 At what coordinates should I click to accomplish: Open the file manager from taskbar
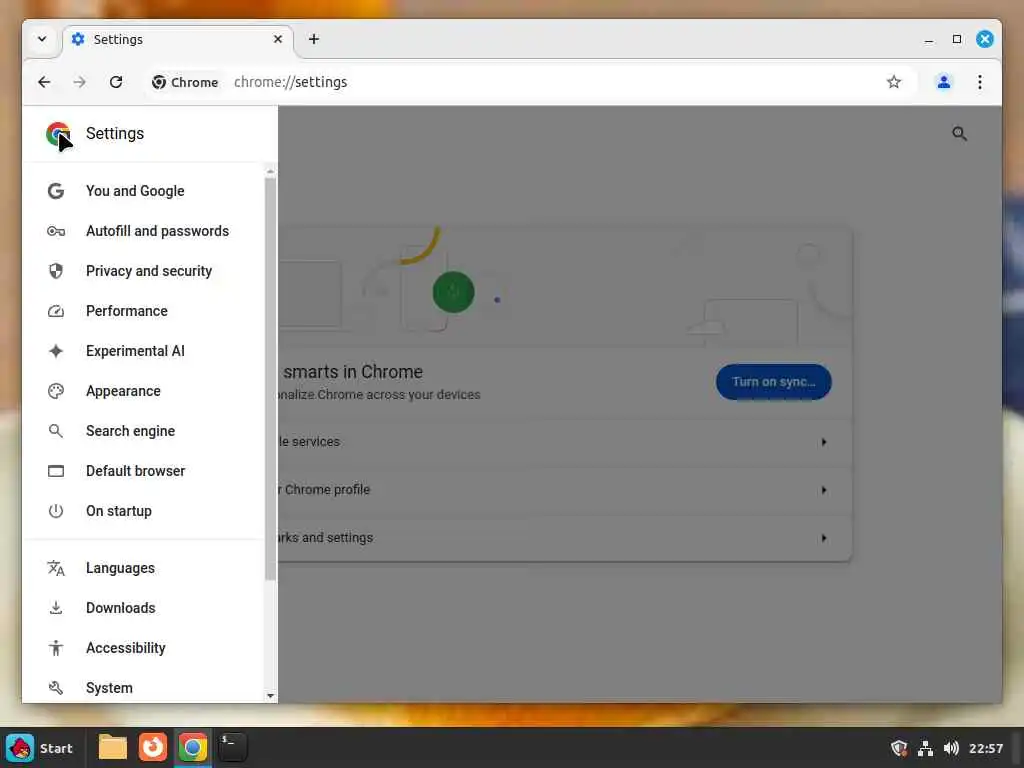(x=113, y=747)
